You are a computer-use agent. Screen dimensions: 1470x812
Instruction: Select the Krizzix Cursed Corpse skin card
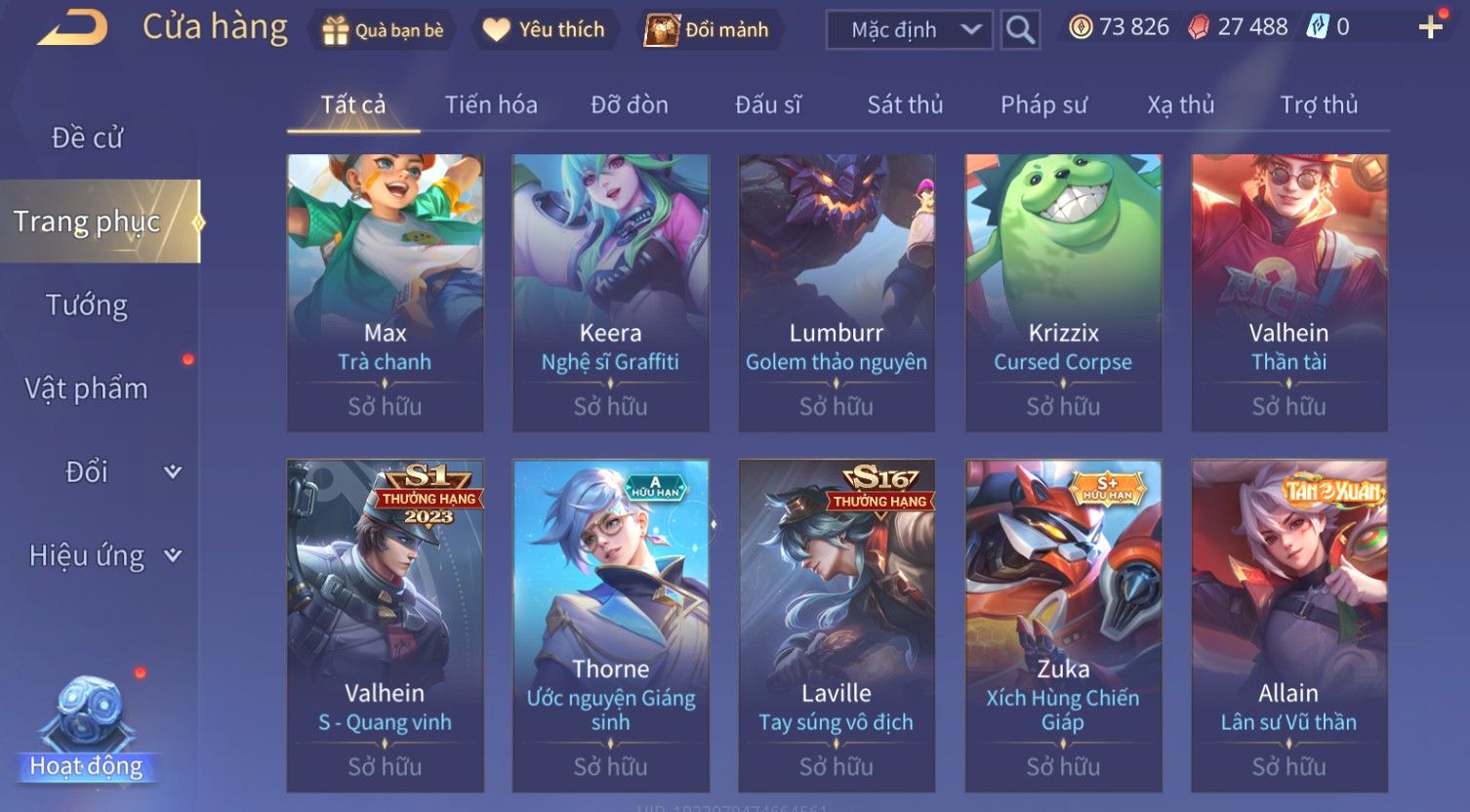point(1063,293)
